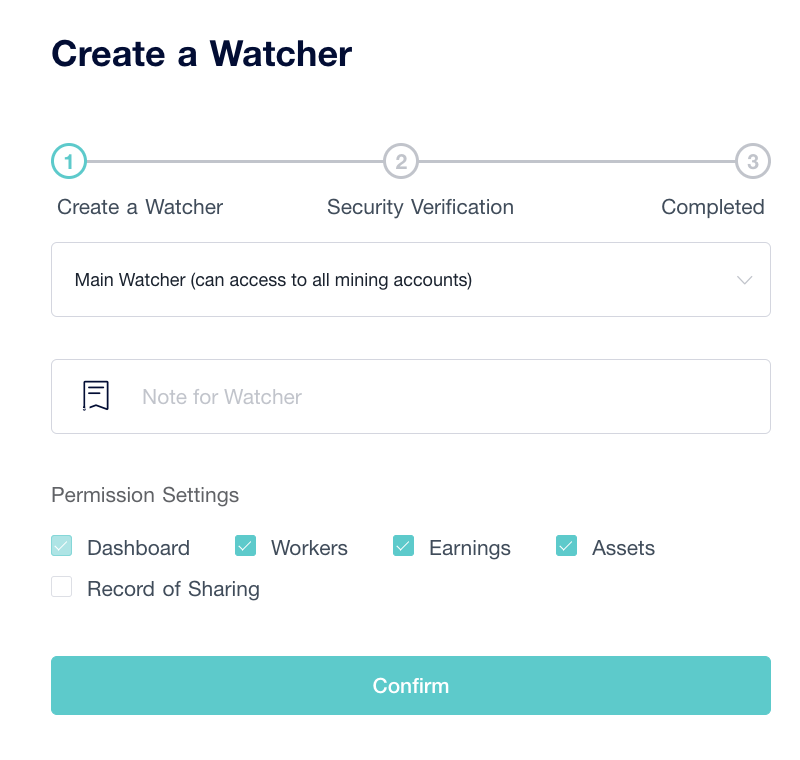Select the Security Verification step label
The height and width of the screenshot is (760, 800).
[420, 207]
